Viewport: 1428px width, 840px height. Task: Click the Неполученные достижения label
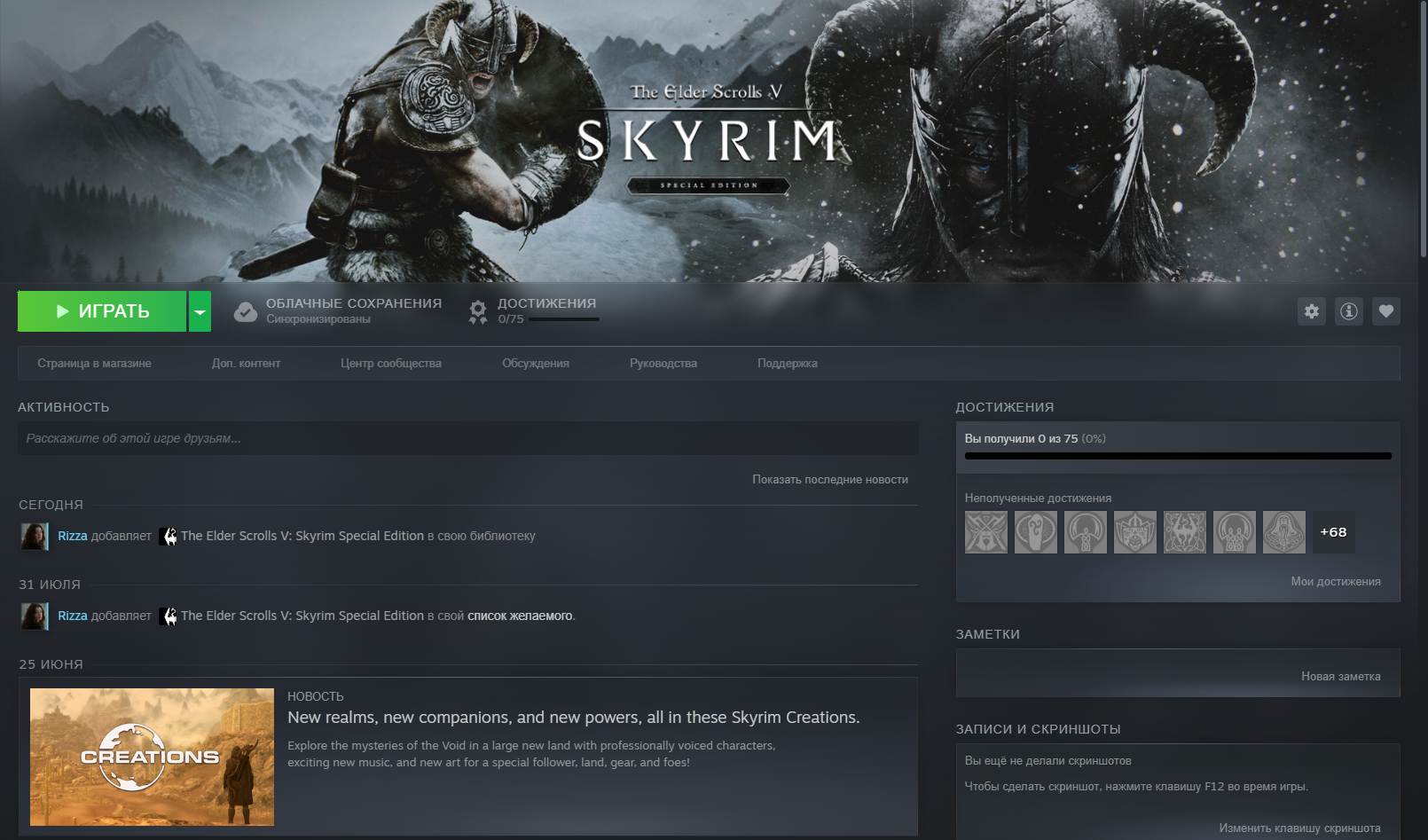pos(1038,499)
